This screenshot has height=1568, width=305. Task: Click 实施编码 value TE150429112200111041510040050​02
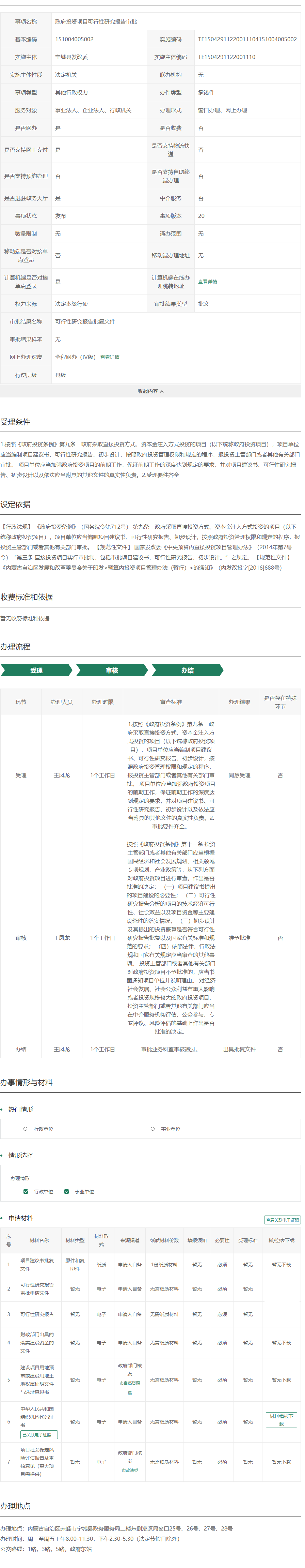[247, 40]
